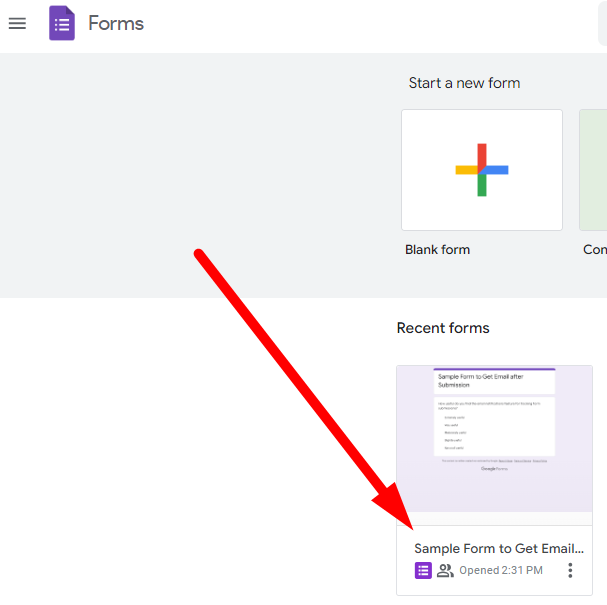Click the Forms title text in header
The width and height of the screenshot is (607, 605).
click(x=116, y=23)
